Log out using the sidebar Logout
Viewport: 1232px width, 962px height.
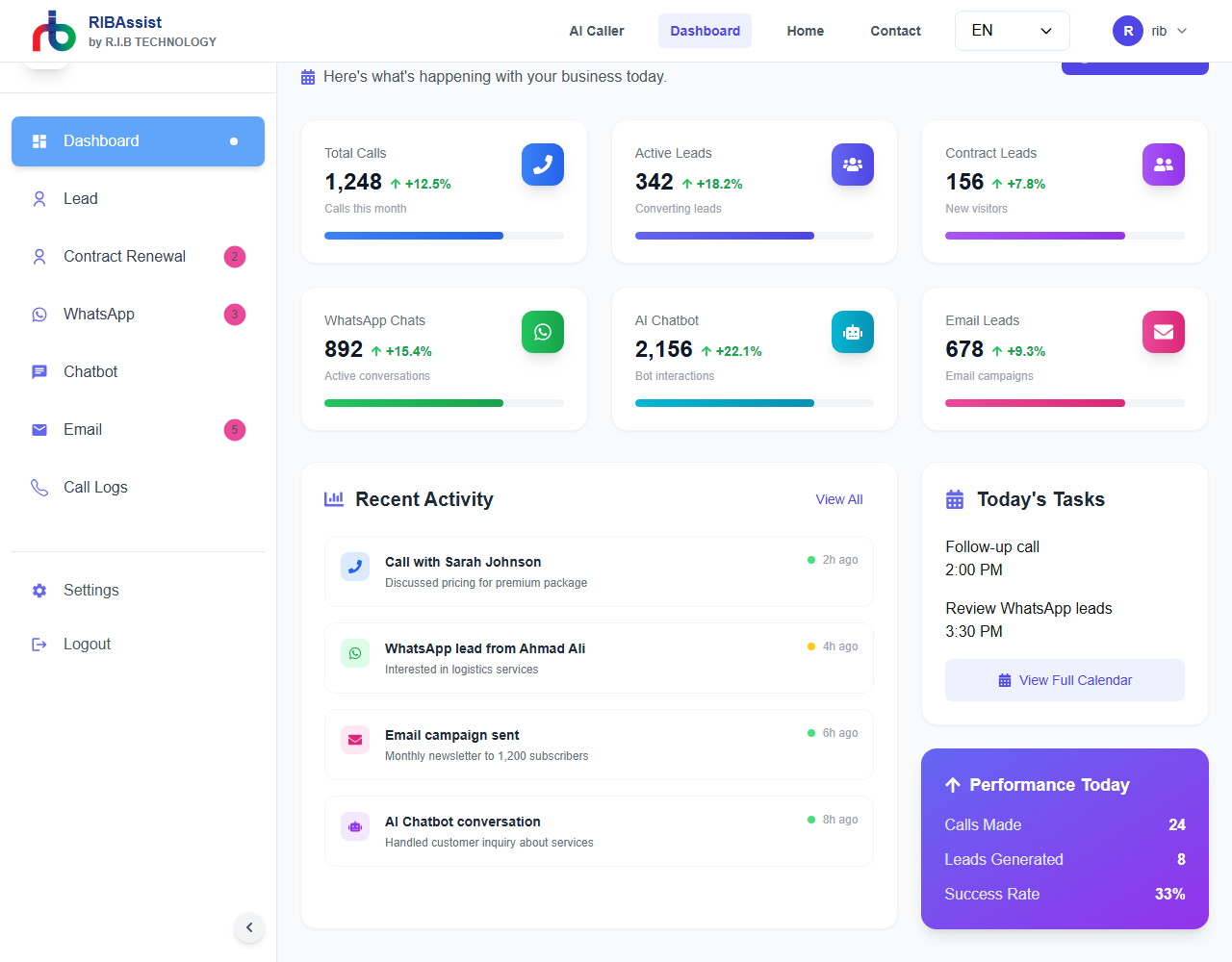[87, 645]
